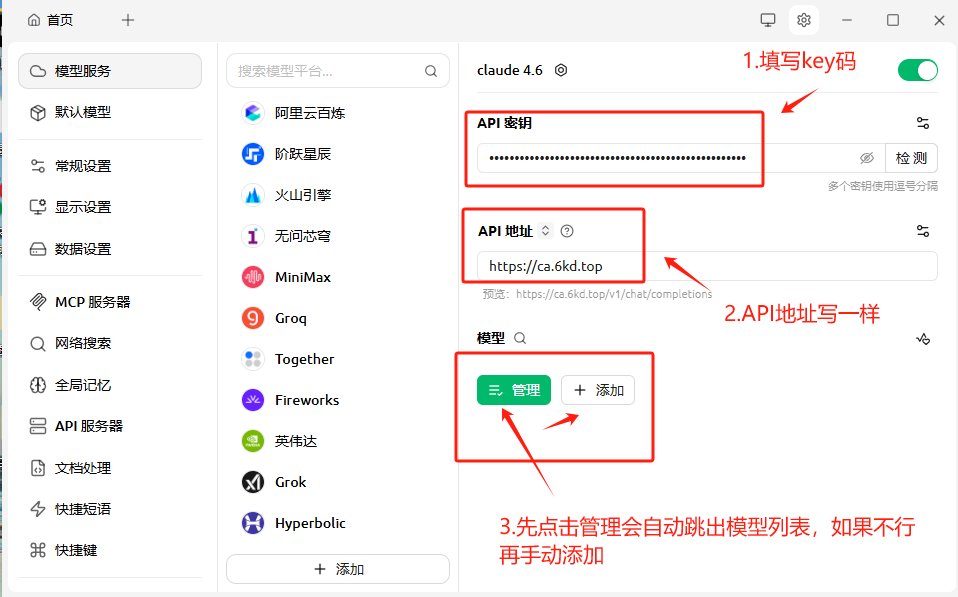Image resolution: width=958 pixels, height=597 pixels.
Task: Select the Grok provider
Action: coord(338,482)
